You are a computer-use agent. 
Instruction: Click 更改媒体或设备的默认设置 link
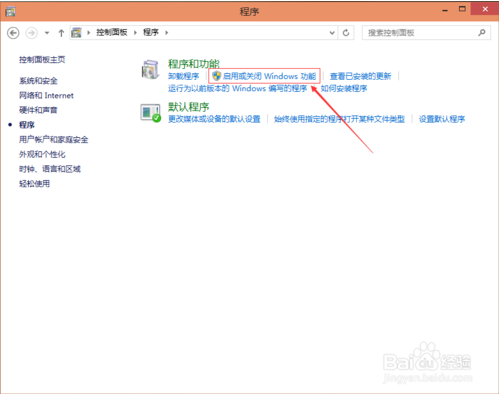pos(214,119)
